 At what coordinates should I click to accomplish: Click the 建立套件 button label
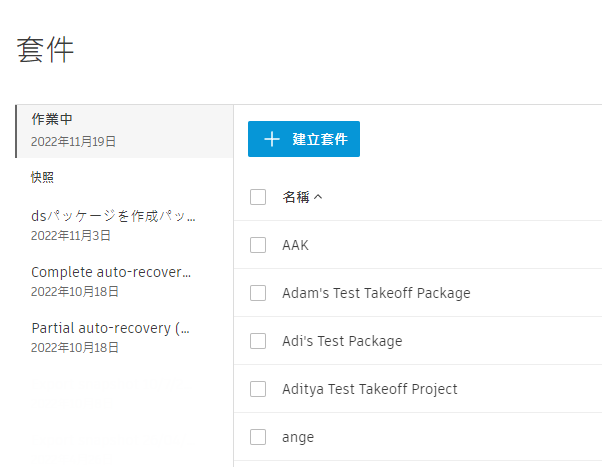pos(320,139)
